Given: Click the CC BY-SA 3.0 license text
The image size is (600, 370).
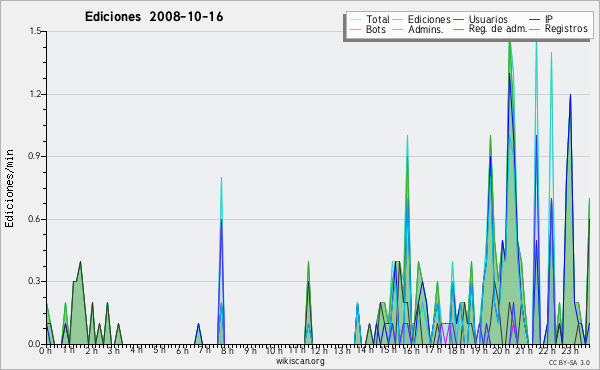Looking at the screenshot, I should point(569,362).
